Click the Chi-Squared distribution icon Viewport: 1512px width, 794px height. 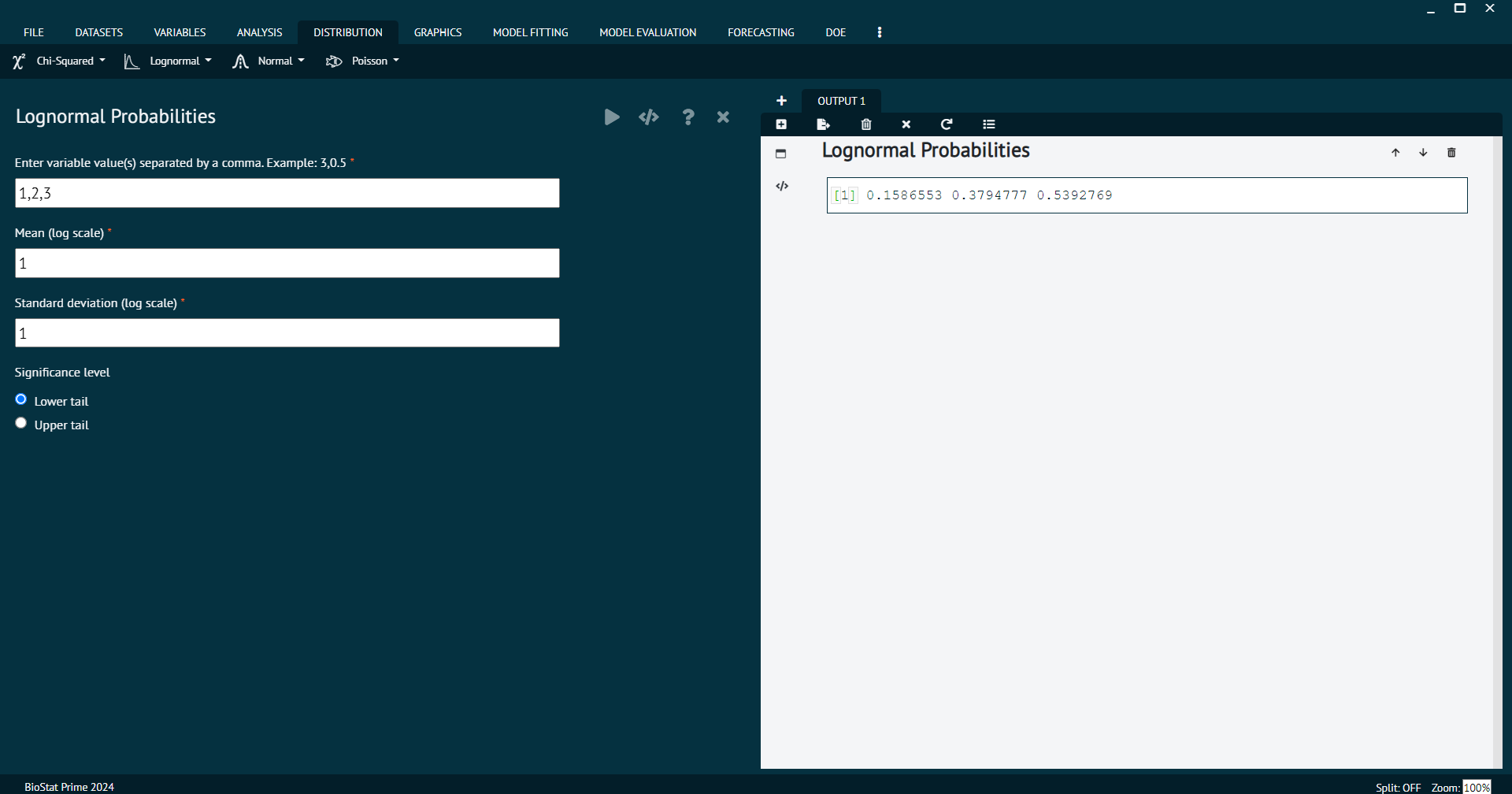19,61
